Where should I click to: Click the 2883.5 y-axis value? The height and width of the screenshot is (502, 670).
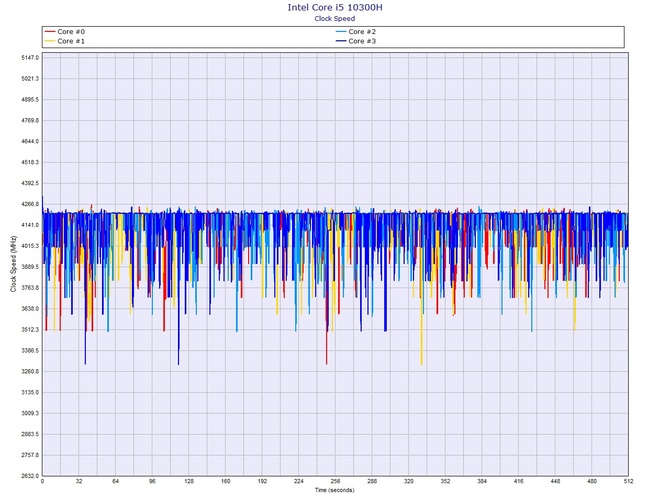(30, 434)
